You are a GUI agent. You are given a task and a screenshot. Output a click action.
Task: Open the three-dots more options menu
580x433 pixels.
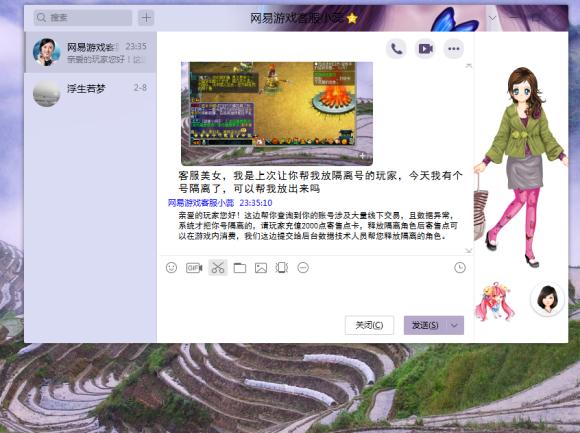pyautogui.click(x=453, y=49)
